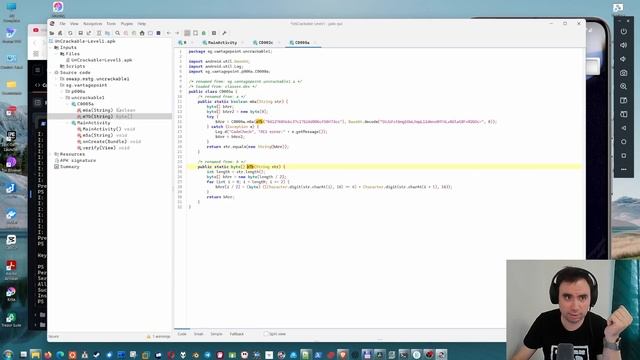This screenshot has height=360, width=640.
Task: Open the Plugins menu
Action: pos(127,24)
